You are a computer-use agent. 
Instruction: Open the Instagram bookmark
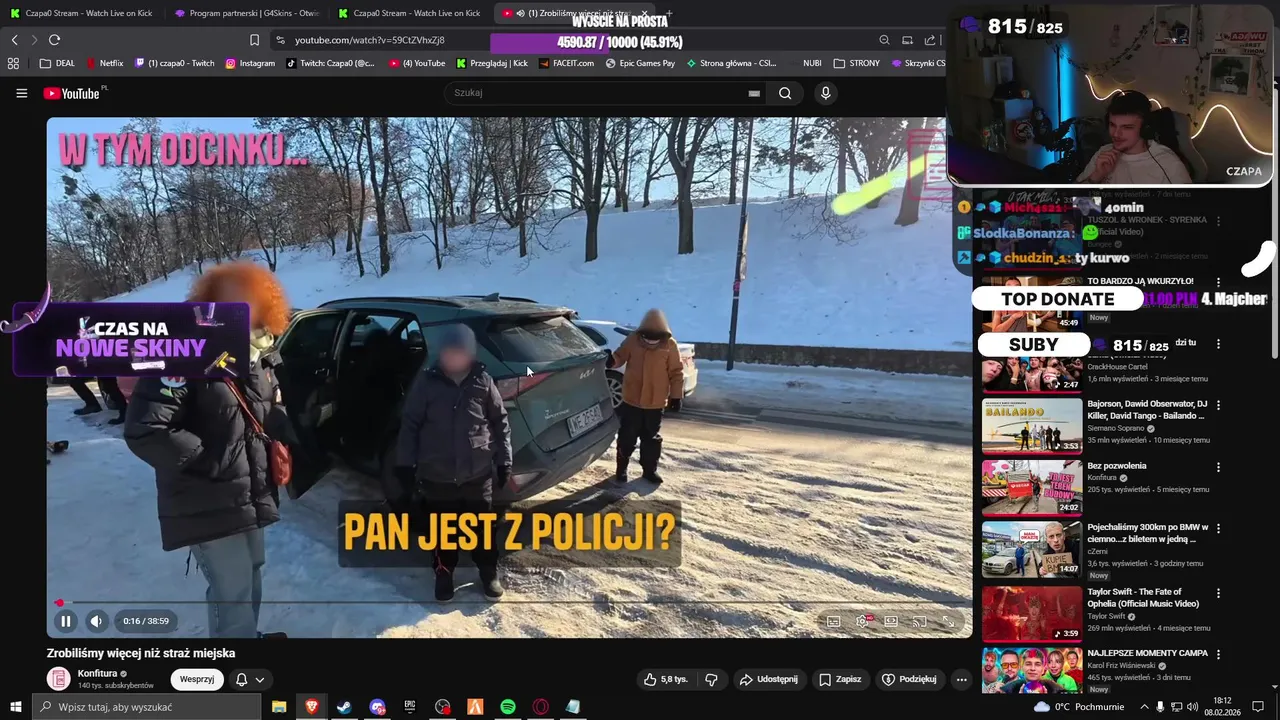point(250,63)
